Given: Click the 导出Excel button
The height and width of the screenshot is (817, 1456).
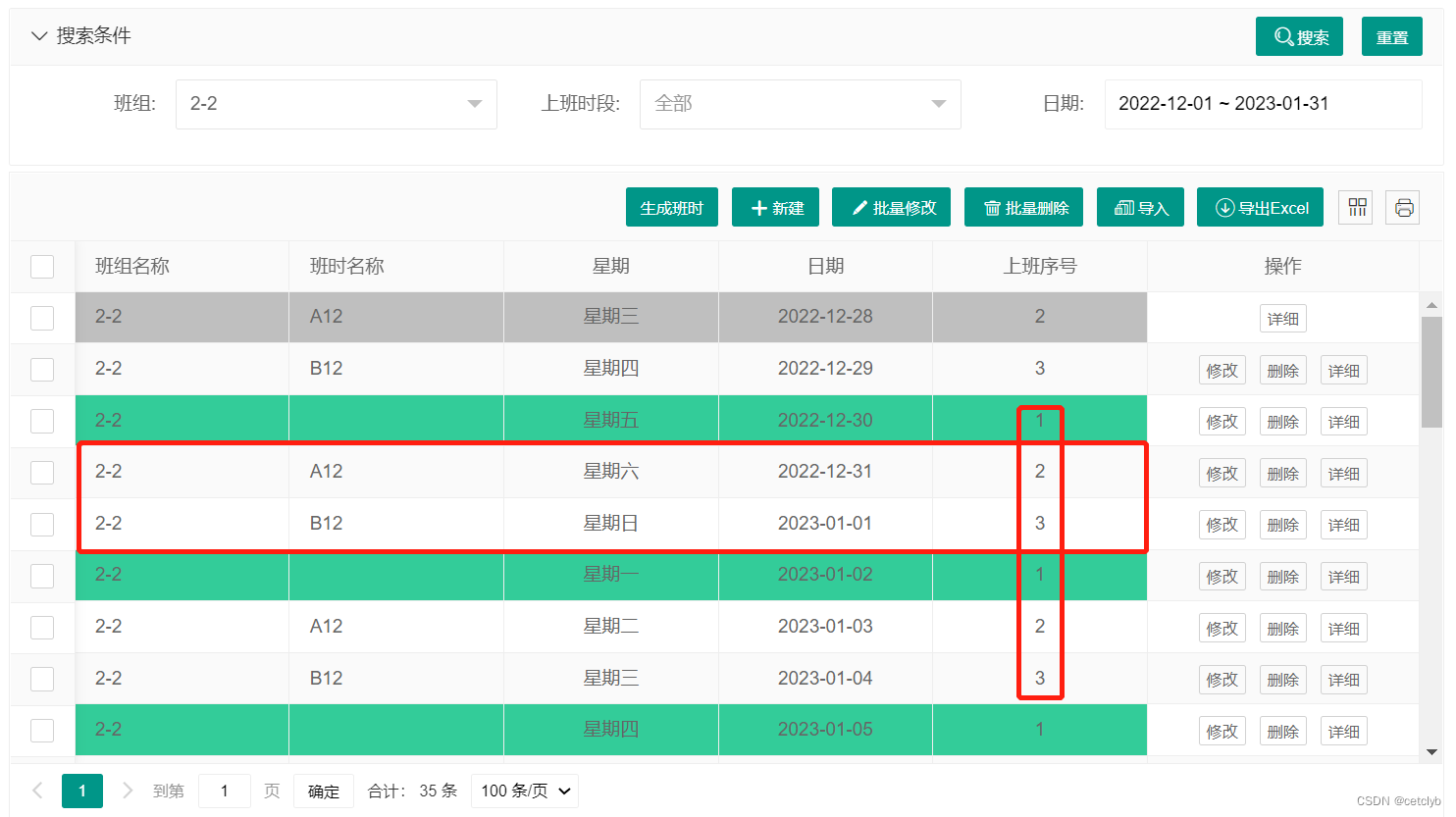Looking at the screenshot, I should (1260, 207).
